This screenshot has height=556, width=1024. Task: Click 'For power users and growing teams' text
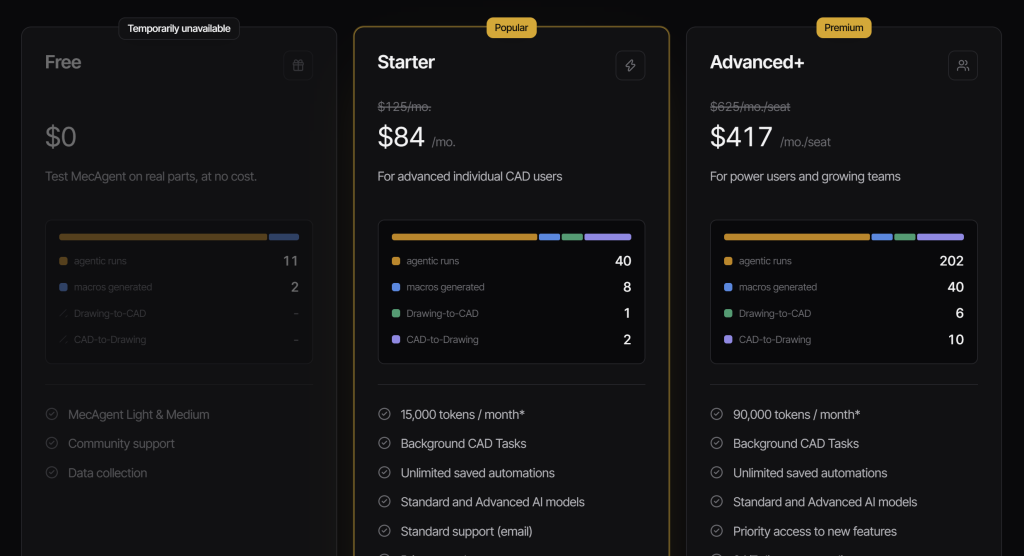click(805, 176)
